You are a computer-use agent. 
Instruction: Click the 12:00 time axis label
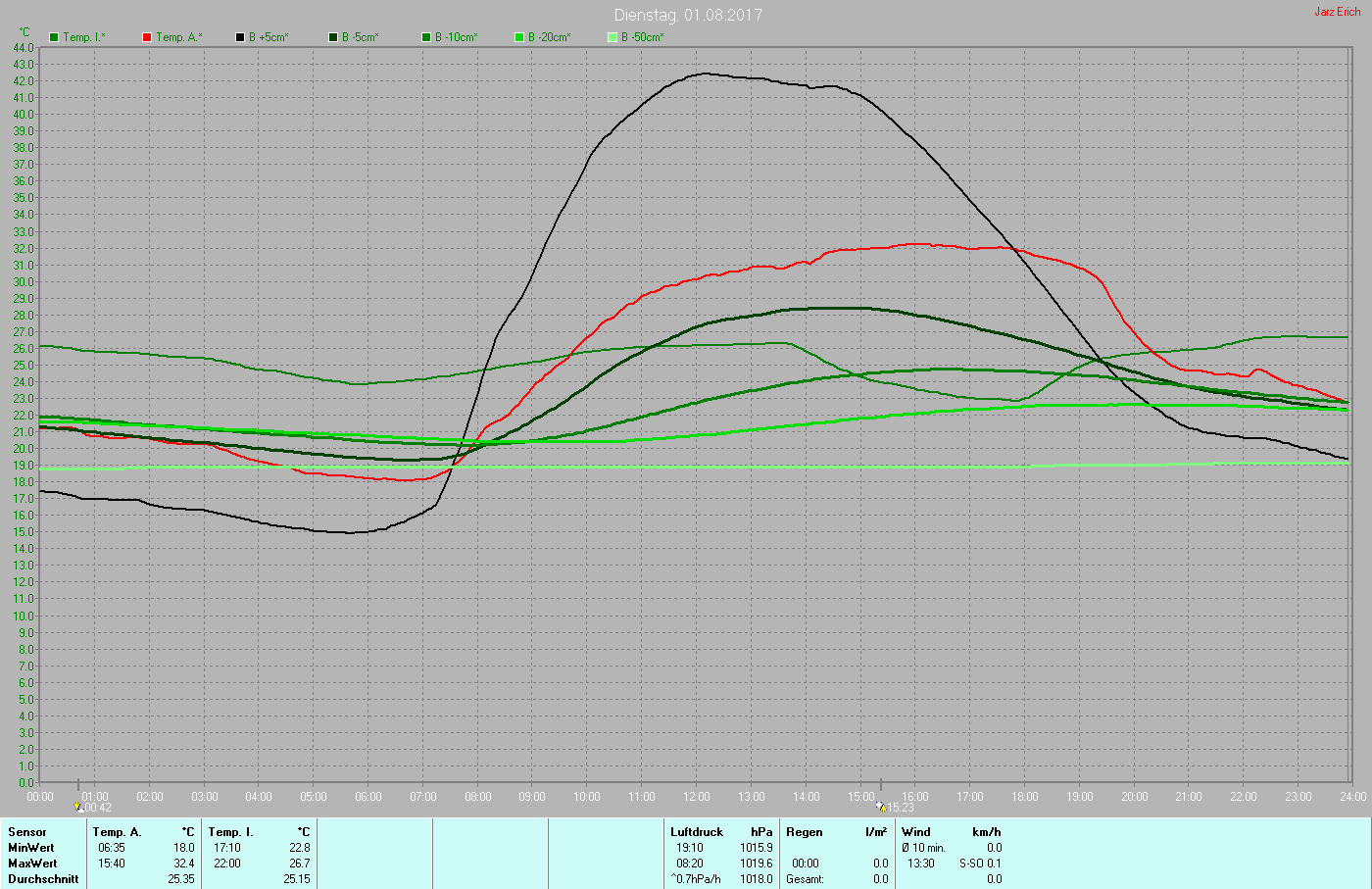(697, 797)
